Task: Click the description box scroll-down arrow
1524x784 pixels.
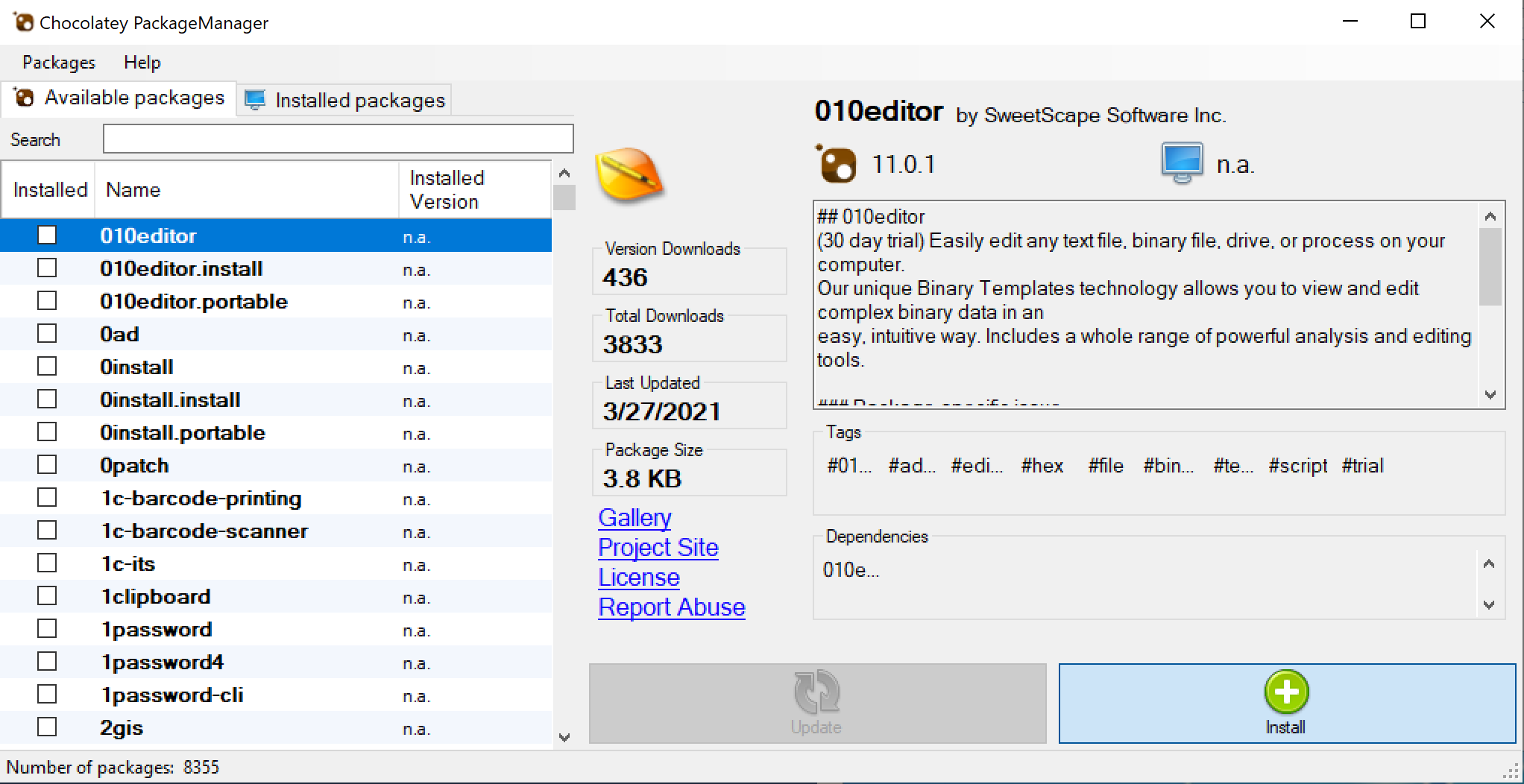Action: (1490, 395)
